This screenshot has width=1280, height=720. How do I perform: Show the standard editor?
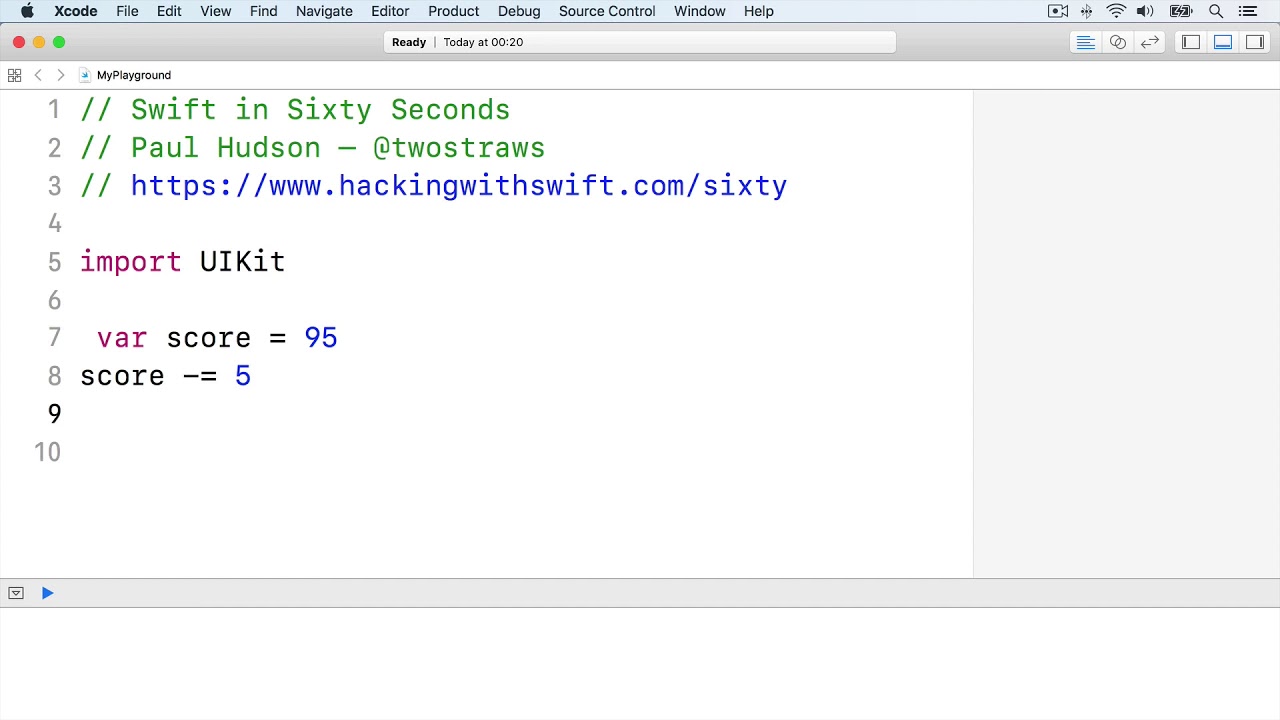coord(1085,42)
